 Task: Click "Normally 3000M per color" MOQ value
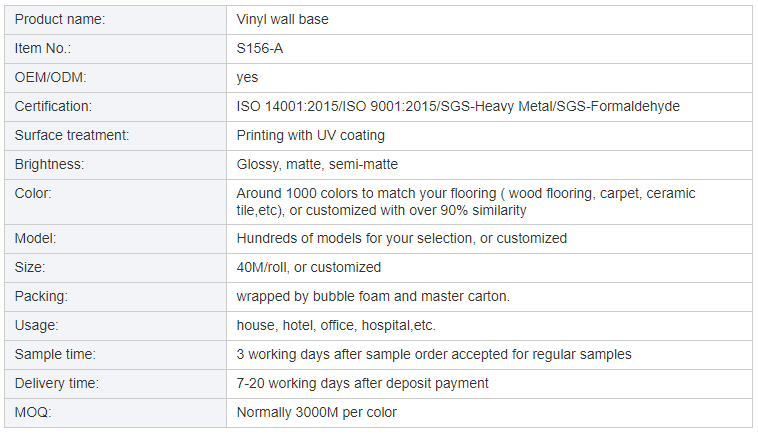pos(316,412)
